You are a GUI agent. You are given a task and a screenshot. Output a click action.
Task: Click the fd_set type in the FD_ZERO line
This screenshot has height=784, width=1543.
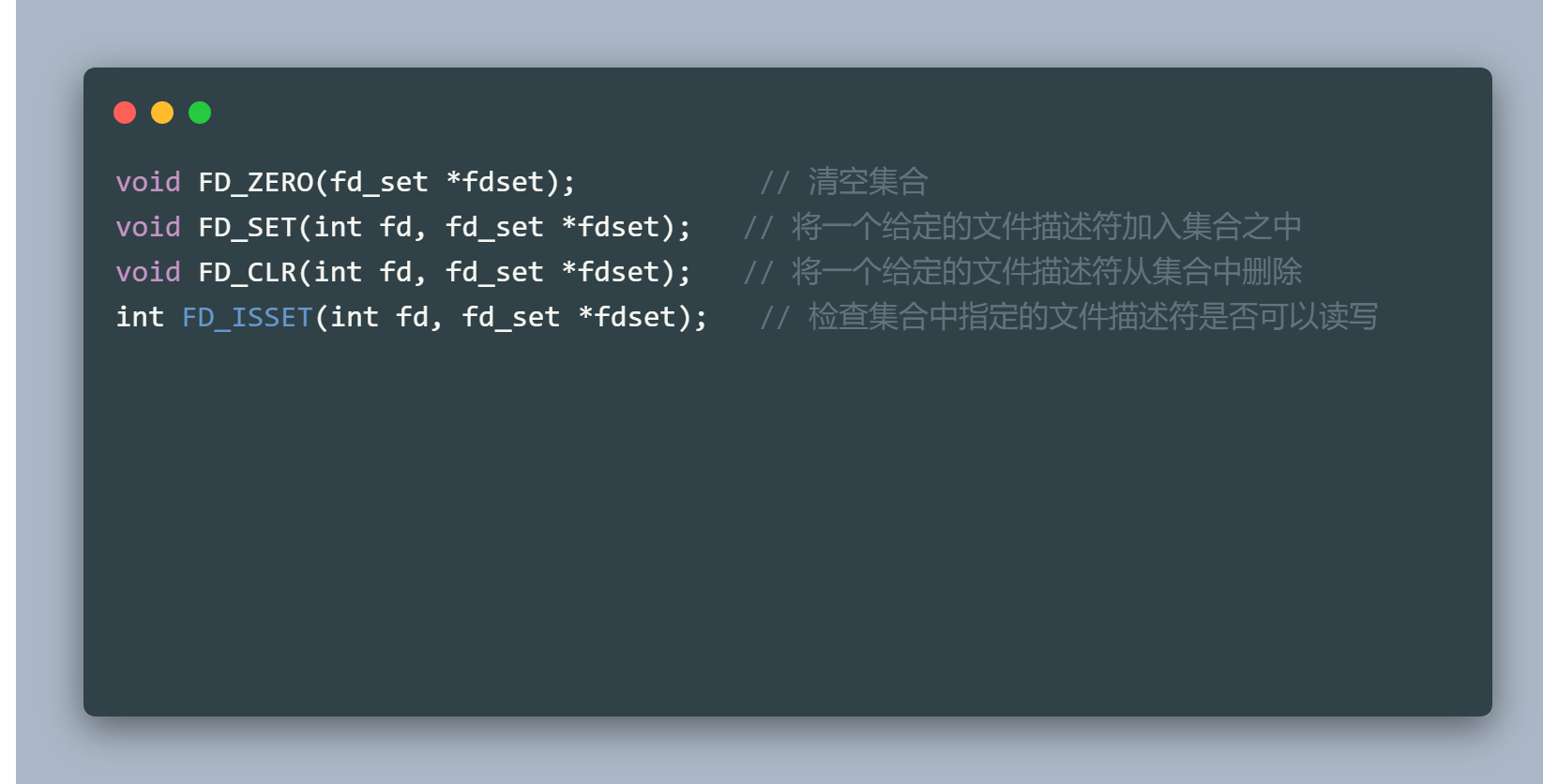(379, 182)
